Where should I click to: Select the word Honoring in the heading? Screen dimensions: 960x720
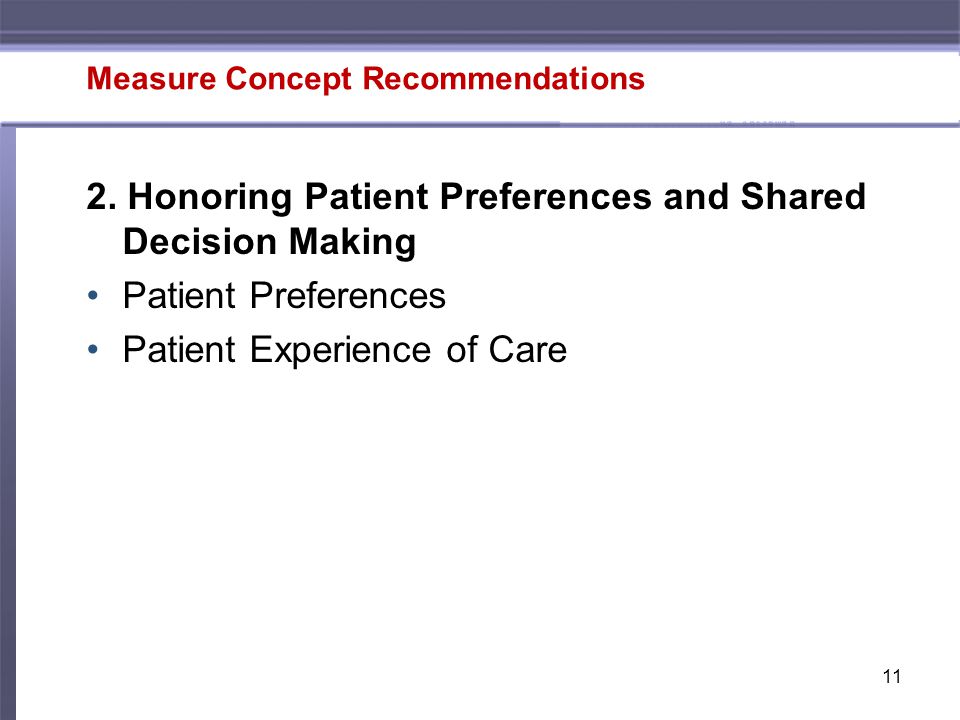pos(210,198)
